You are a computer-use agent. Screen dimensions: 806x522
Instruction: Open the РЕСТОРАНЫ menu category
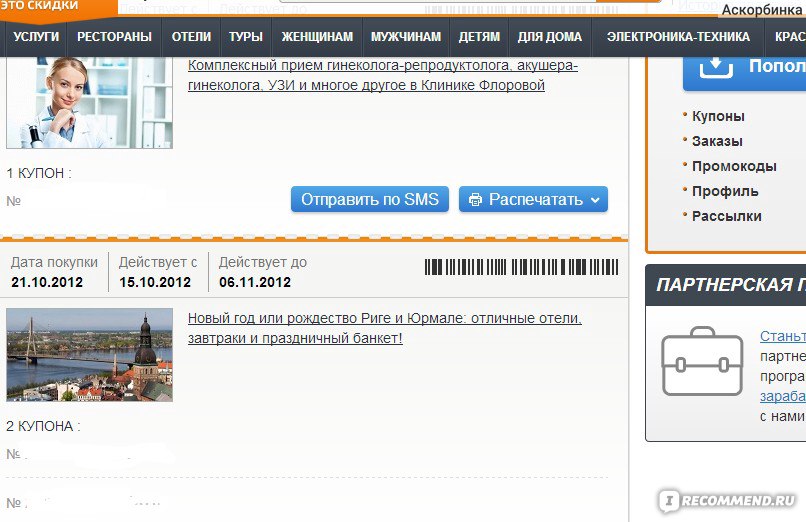114,36
